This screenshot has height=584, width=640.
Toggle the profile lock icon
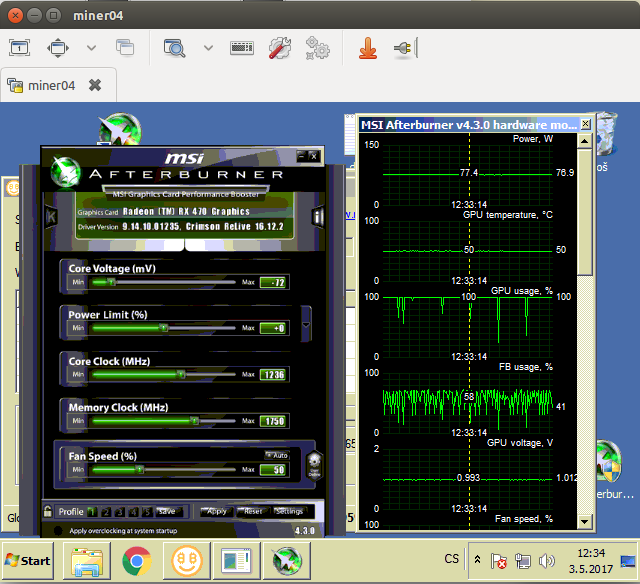(x=47, y=511)
